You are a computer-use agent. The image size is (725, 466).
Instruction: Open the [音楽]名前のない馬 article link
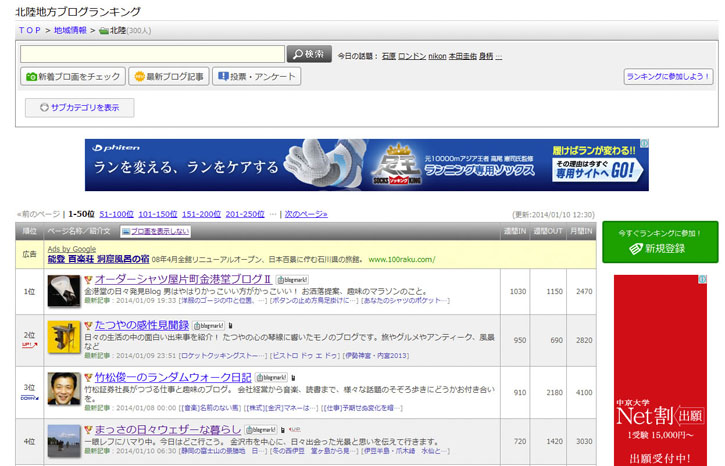[x=210, y=408]
